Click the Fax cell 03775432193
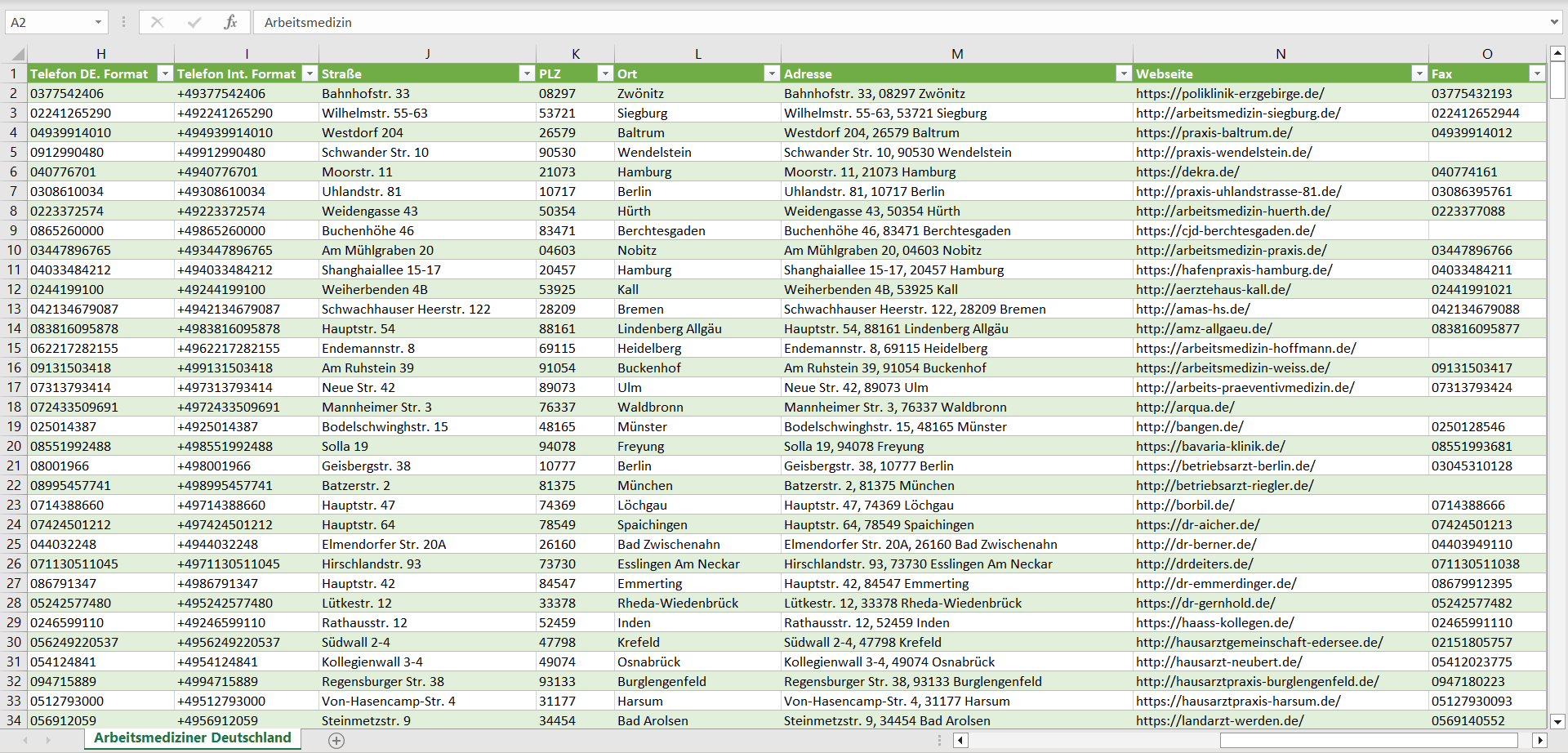 [1487, 93]
